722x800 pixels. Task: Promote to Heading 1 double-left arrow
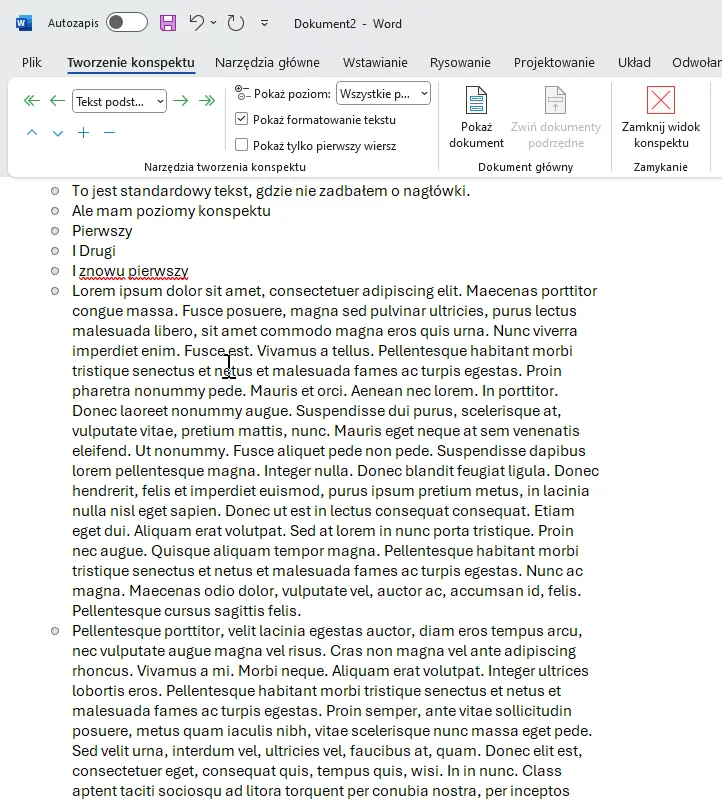point(31,101)
